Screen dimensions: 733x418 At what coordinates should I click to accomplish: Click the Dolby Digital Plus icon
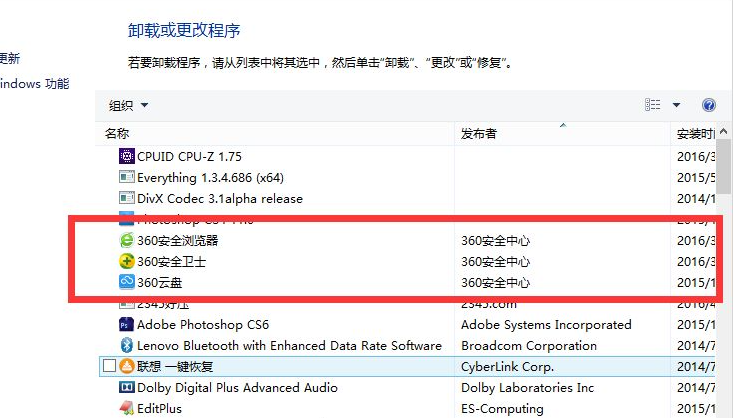[x=126, y=388]
